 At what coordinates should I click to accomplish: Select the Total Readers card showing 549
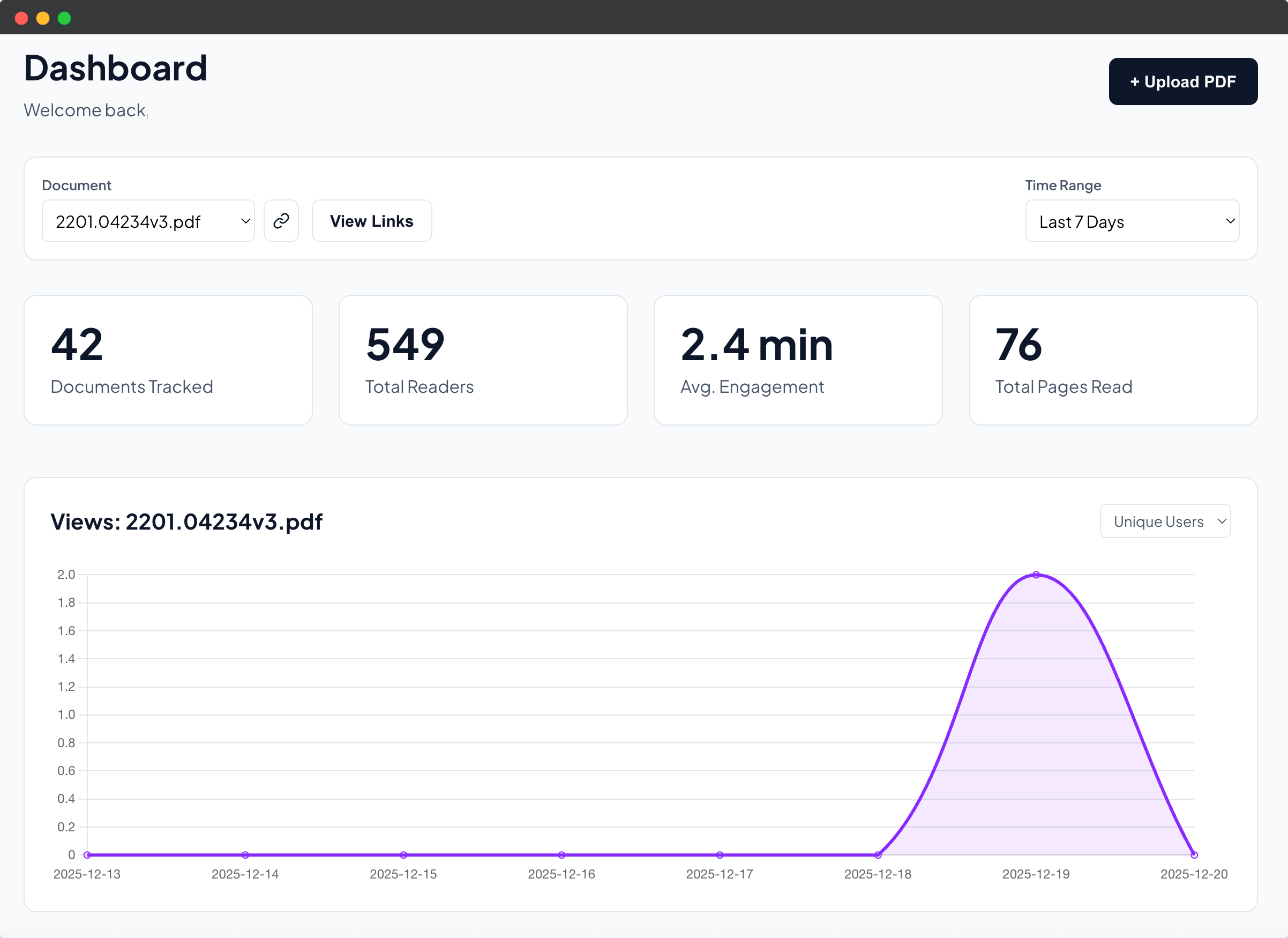(x=483, y=360)
